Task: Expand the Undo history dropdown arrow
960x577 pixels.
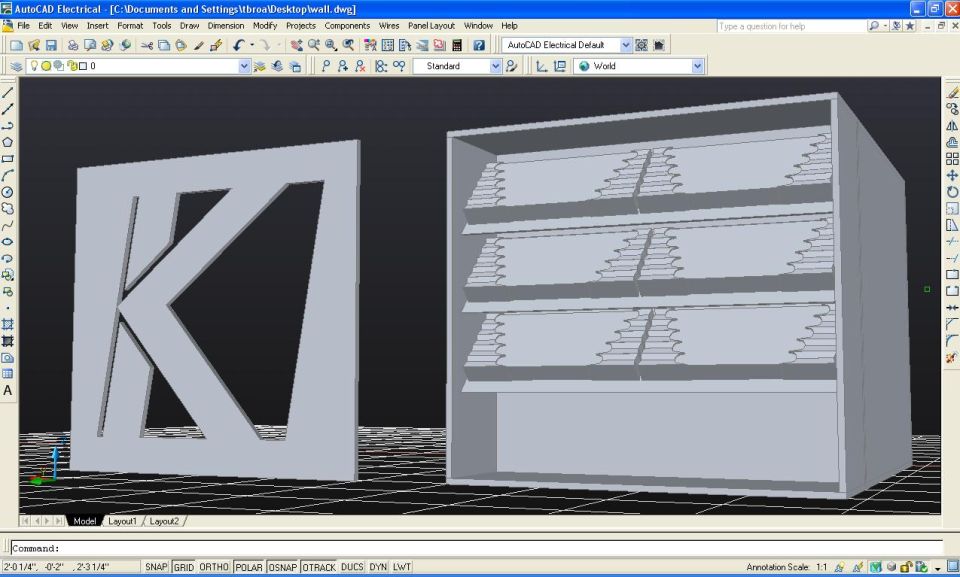Action: pyautogui.click(x=252, y=45)
